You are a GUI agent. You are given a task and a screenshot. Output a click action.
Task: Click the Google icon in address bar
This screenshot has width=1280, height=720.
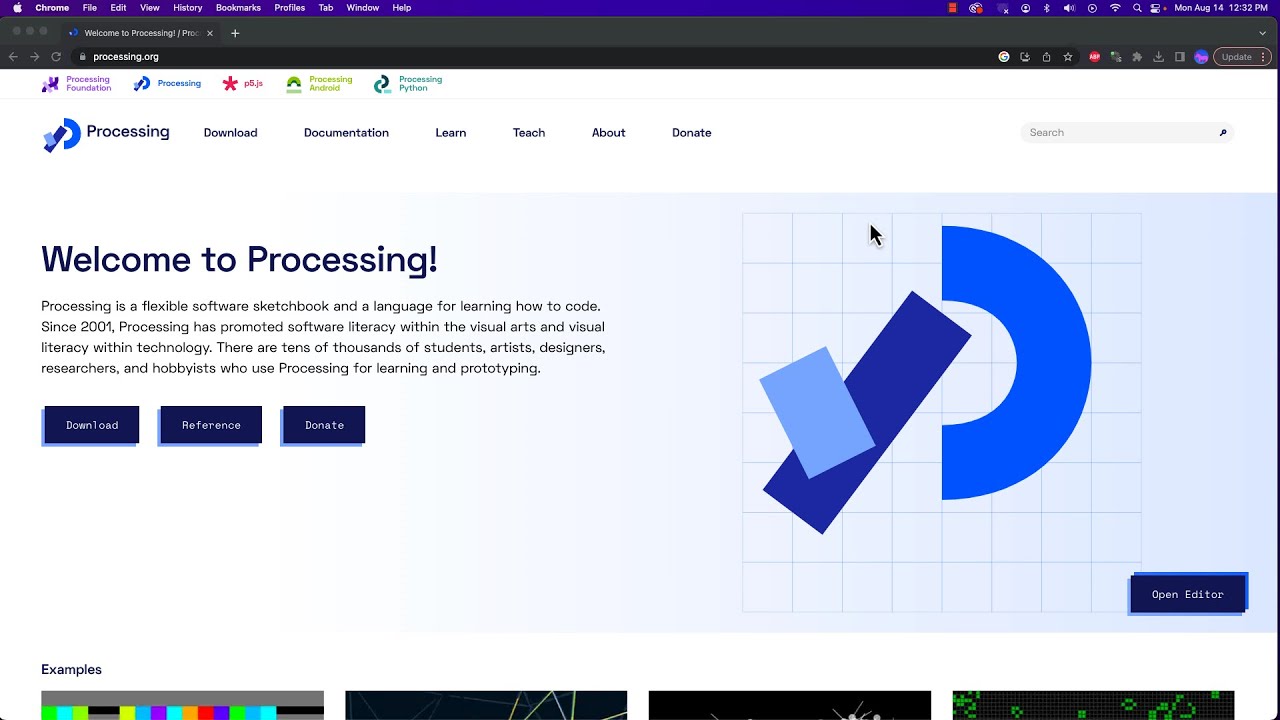1004,57
